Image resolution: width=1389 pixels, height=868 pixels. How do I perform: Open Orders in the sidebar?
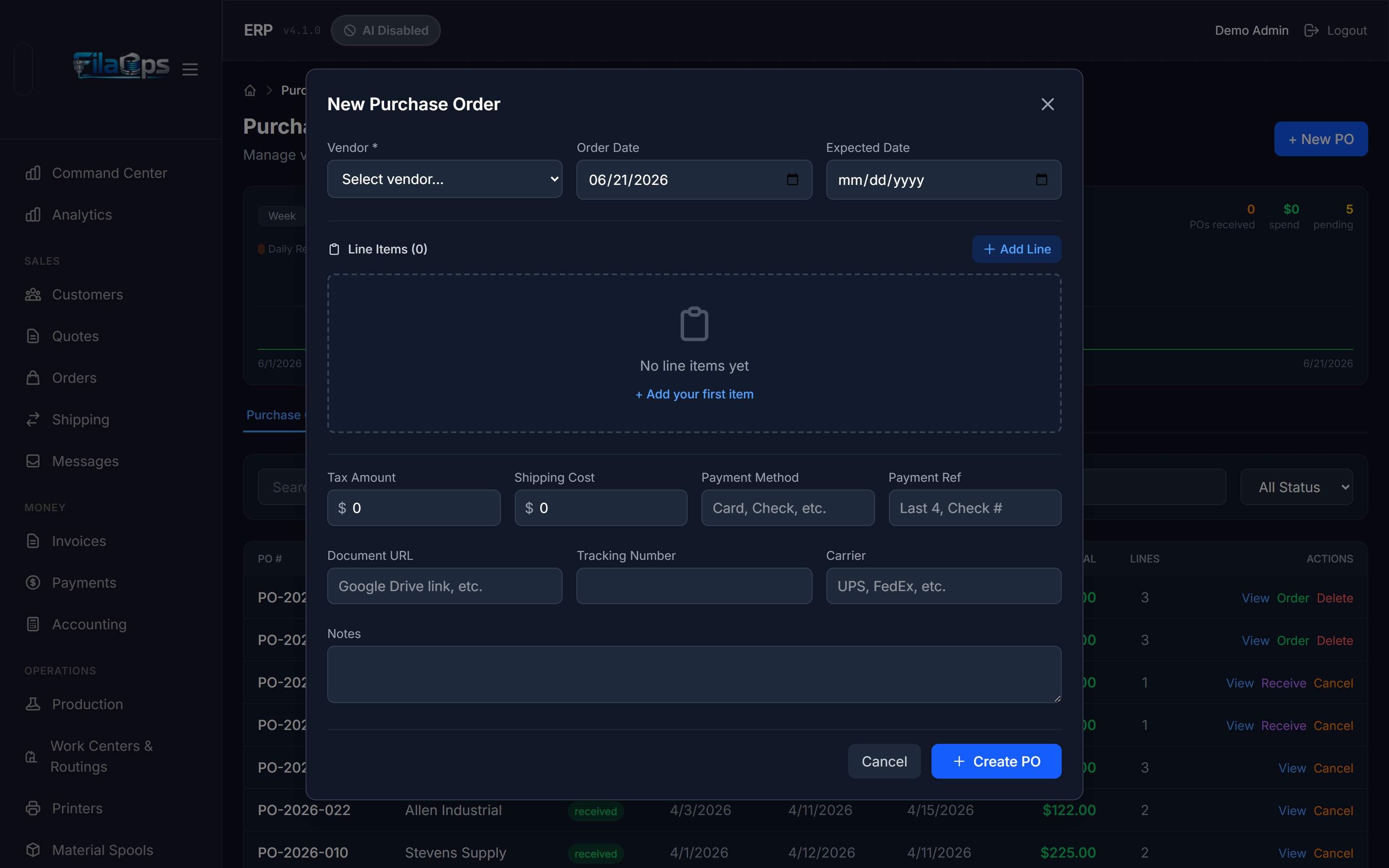(74, 378)
